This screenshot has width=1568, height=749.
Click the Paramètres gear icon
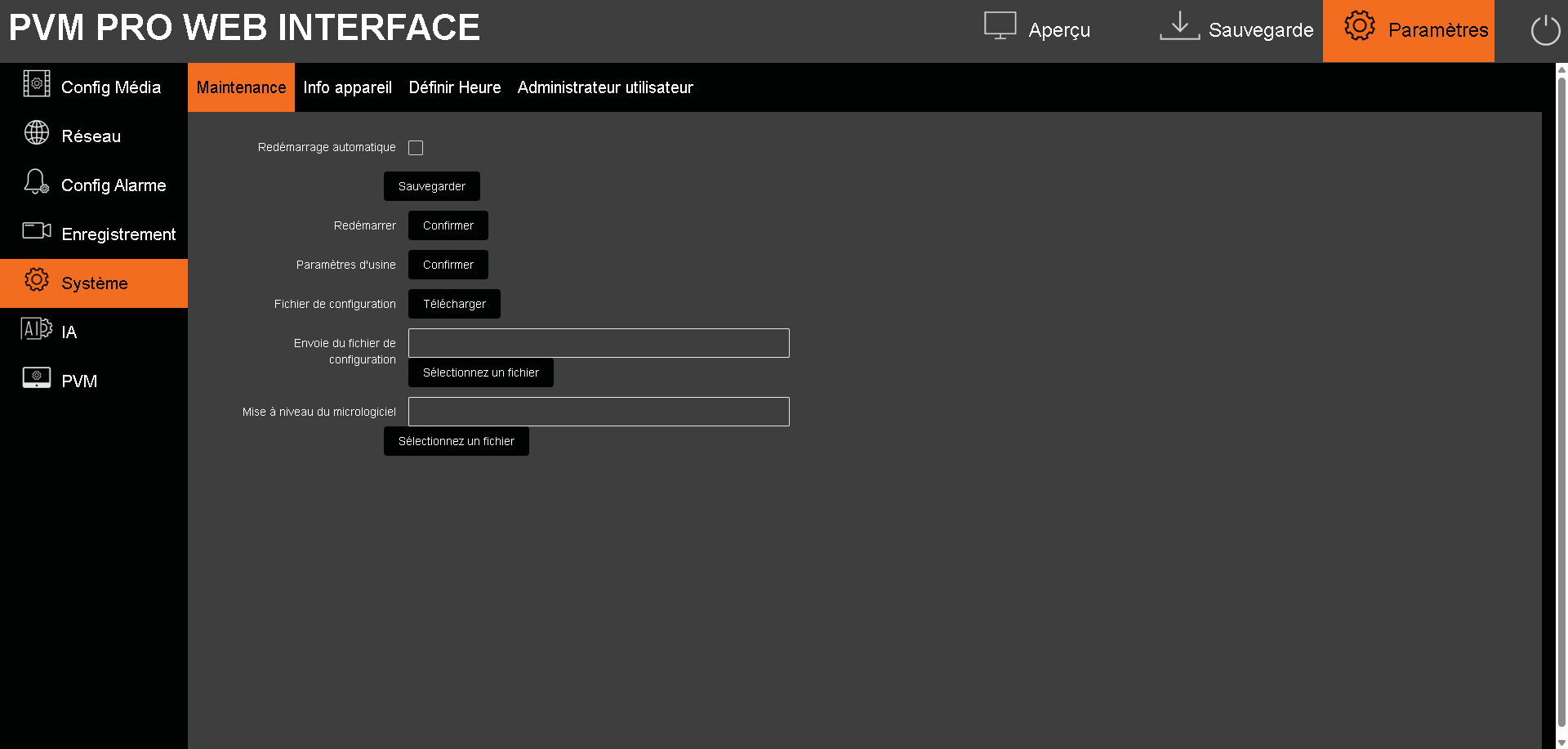[x=1360, y=25]
